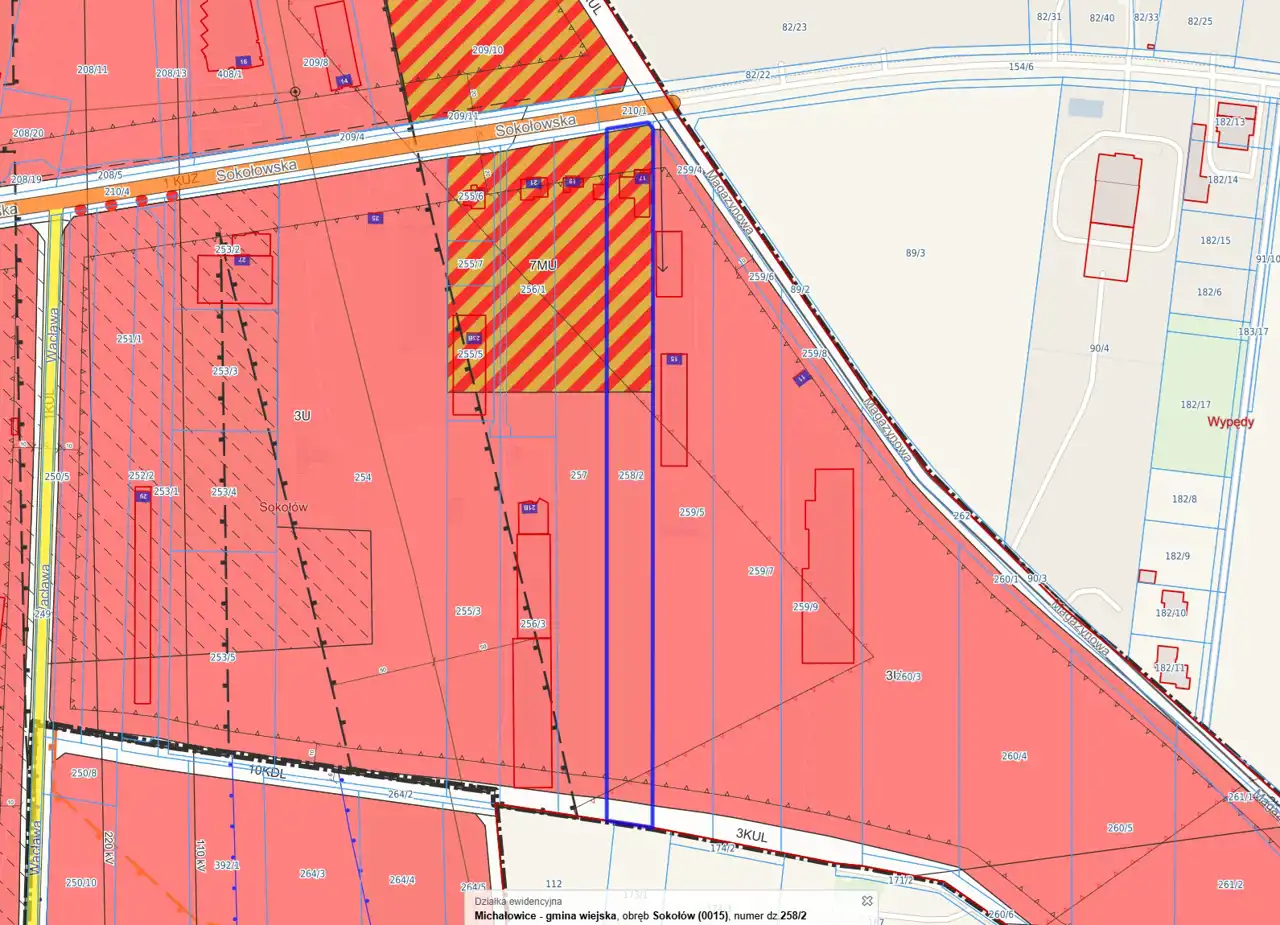Image resolution: width=1280 pixels, height=925 pixels.
Task: Click on parcel 258/2 label
Action: tap(630, 475)
